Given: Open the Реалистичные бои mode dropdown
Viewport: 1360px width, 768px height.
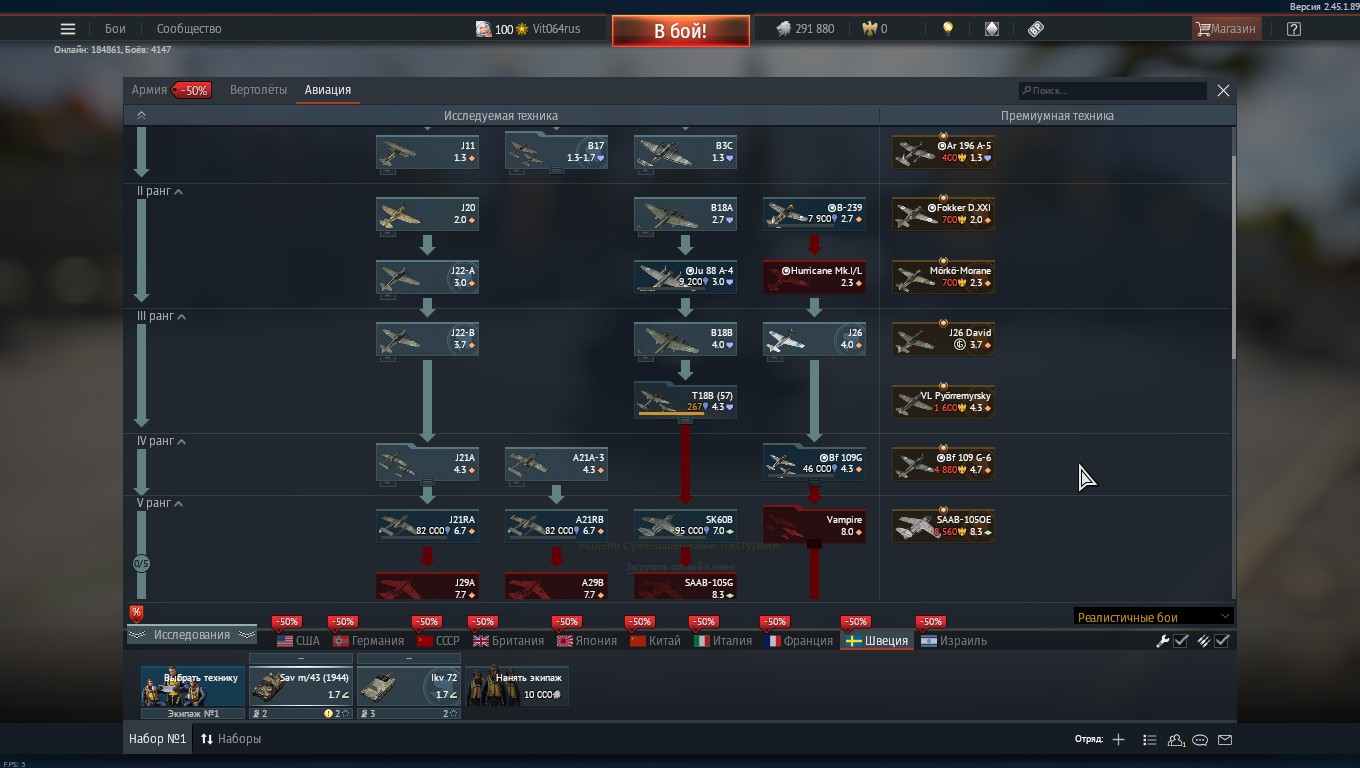Looking at the screenshot, I should pyautogui.click(x=1153, y=617).
